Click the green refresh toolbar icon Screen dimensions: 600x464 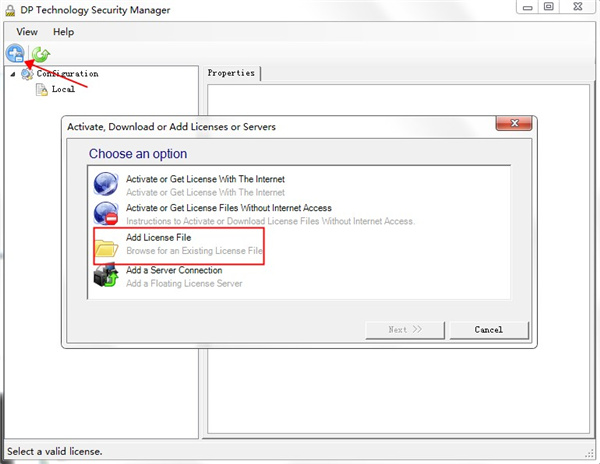click(41, 54)
